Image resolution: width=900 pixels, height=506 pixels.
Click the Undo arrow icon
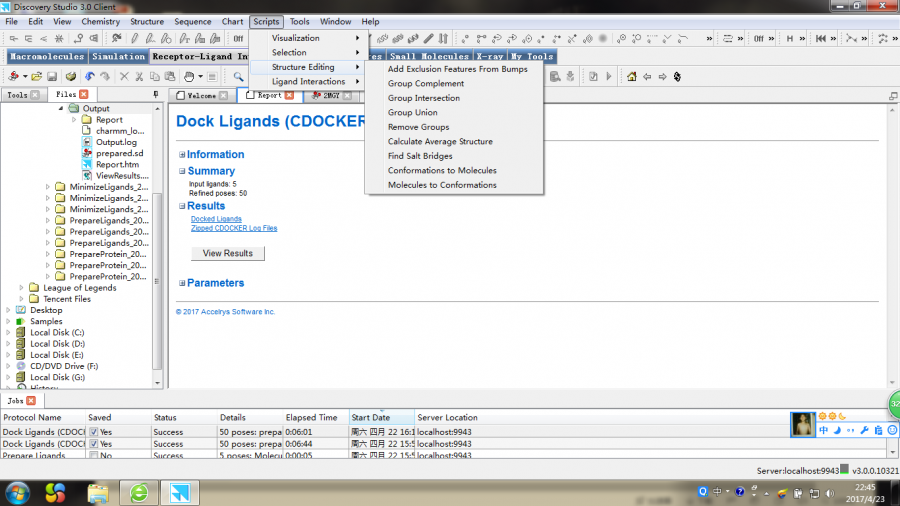[x=90, y=76]
